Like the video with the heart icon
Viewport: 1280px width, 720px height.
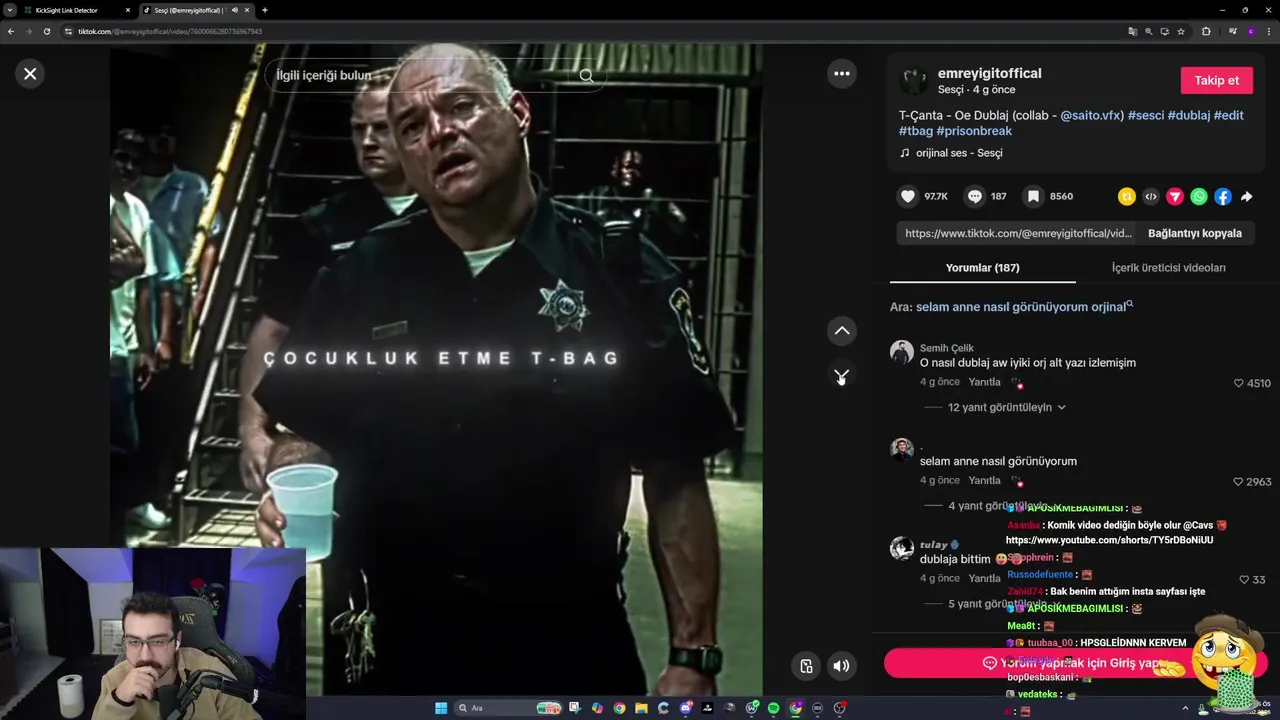pos(907,196)
